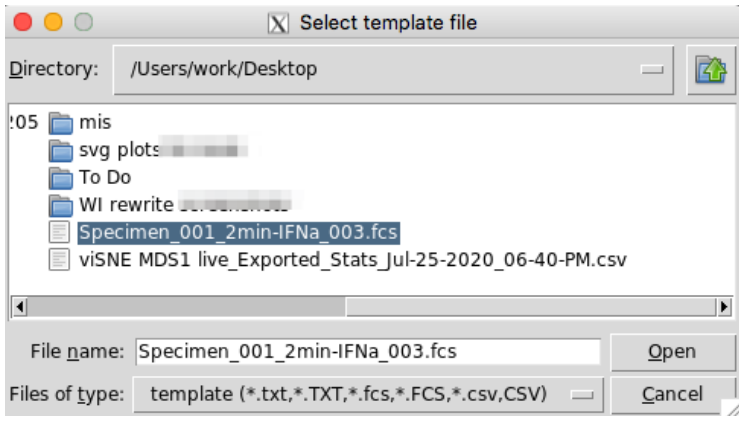Click the X11 icon in title bar
The height and width of the screenshot is (424, 745).
click(x=278, y=23)
